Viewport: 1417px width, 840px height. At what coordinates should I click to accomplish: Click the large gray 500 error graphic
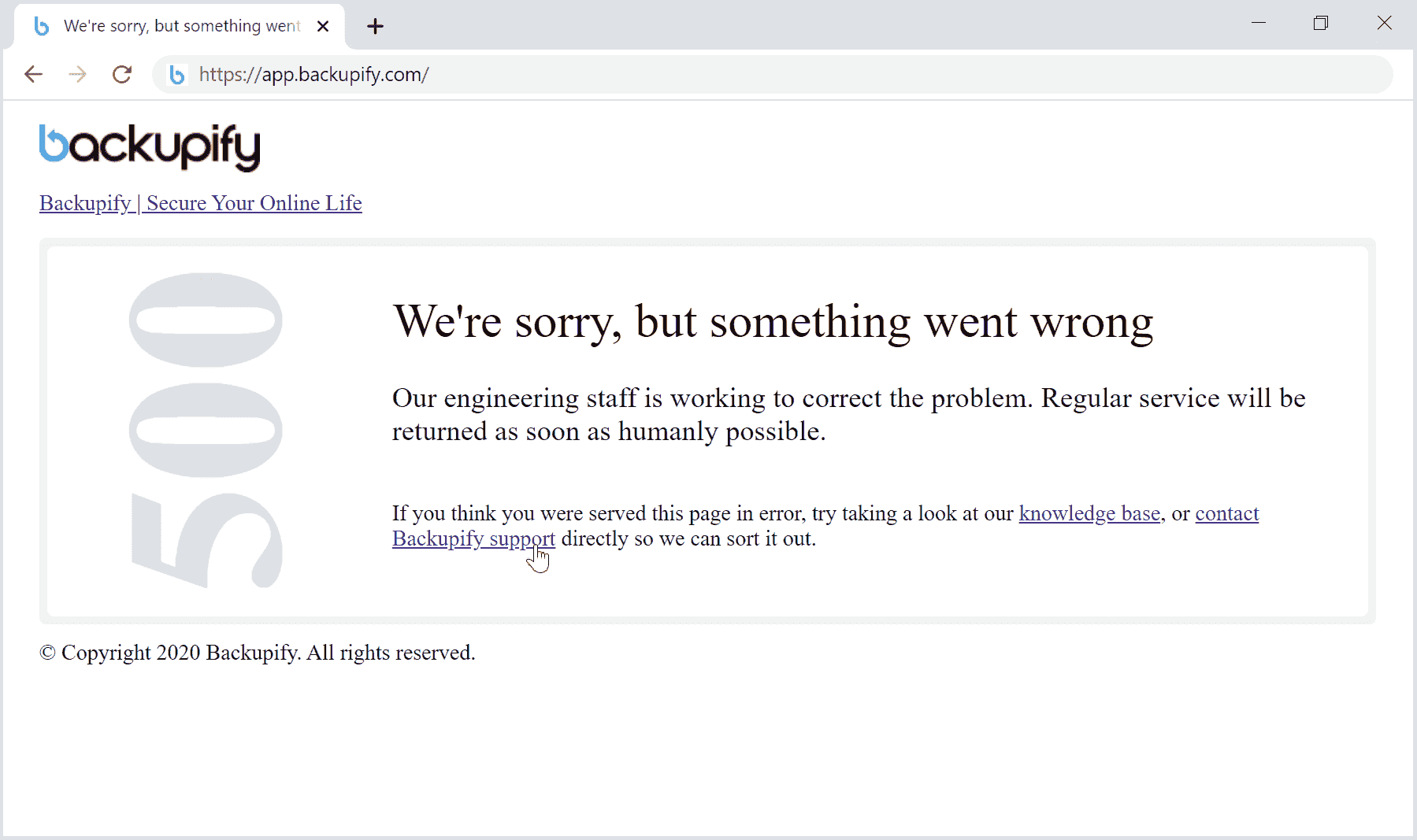pyautogui.click(x=206, y=430)
